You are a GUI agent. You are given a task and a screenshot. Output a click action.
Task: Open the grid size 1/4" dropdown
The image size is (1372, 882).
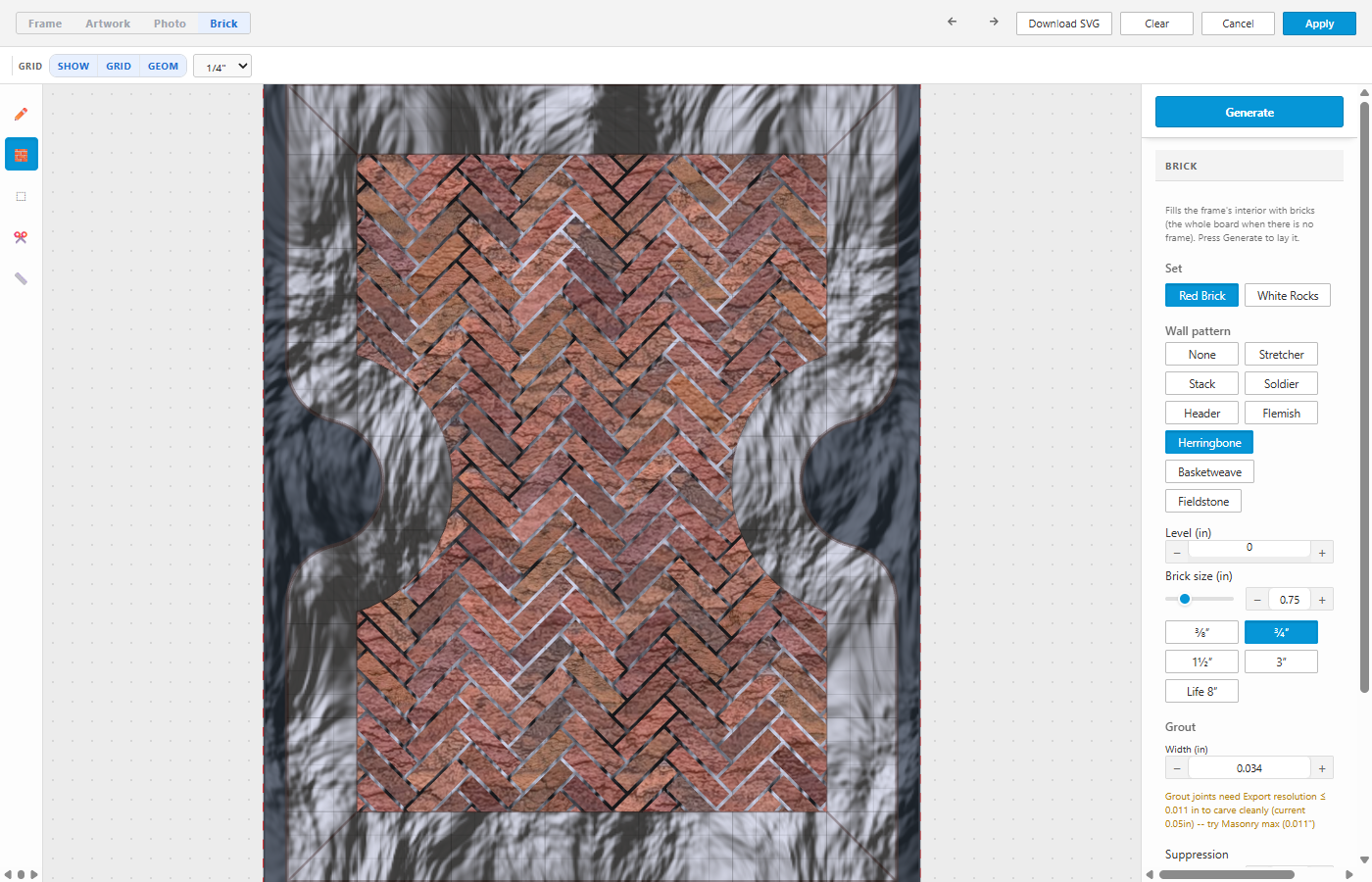[x=222, y=67]
